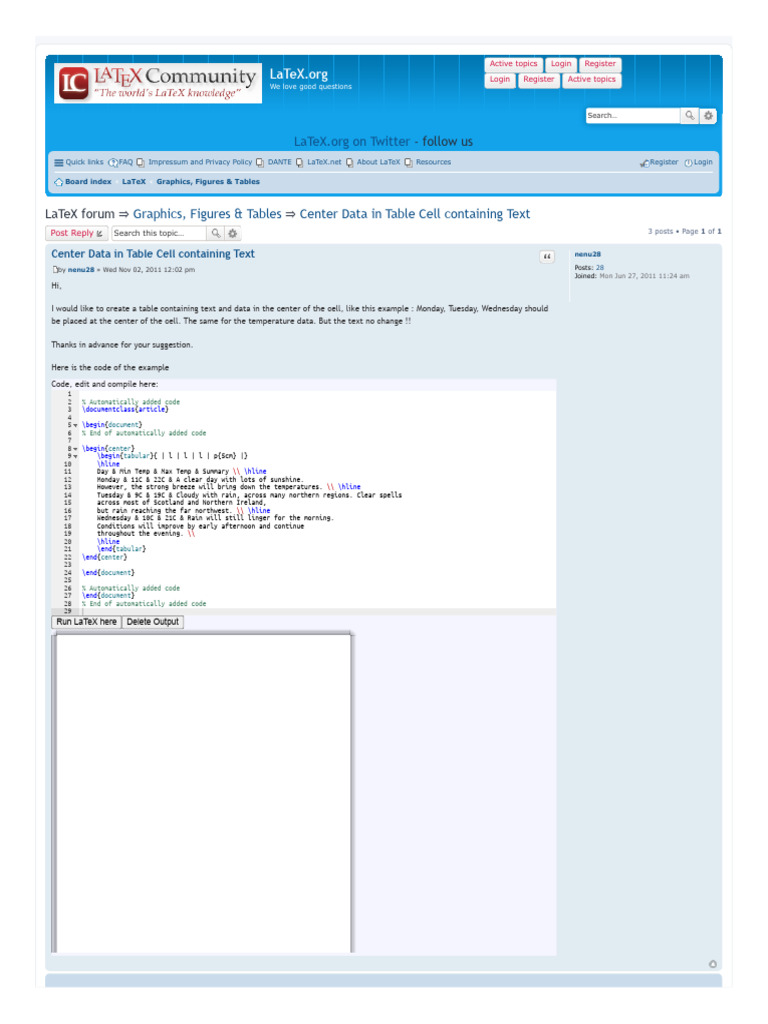
Task: Click gear icon next to Search this topic
Action: coord(232,233)
